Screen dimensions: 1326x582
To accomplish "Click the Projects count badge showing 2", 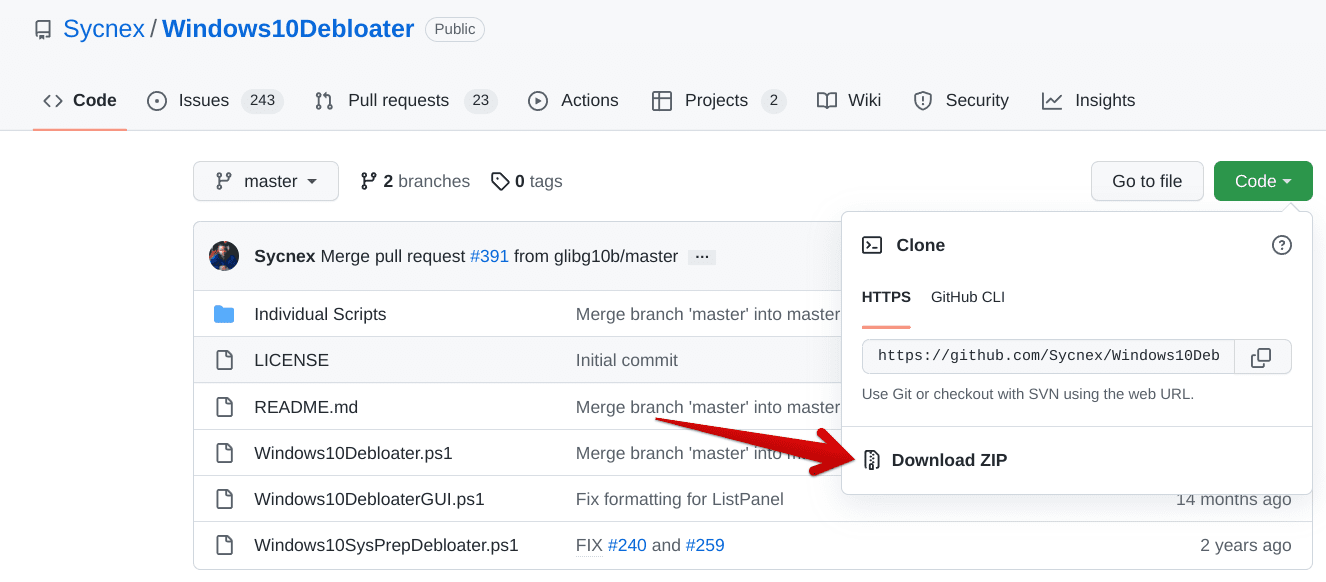I will (774, 101).
